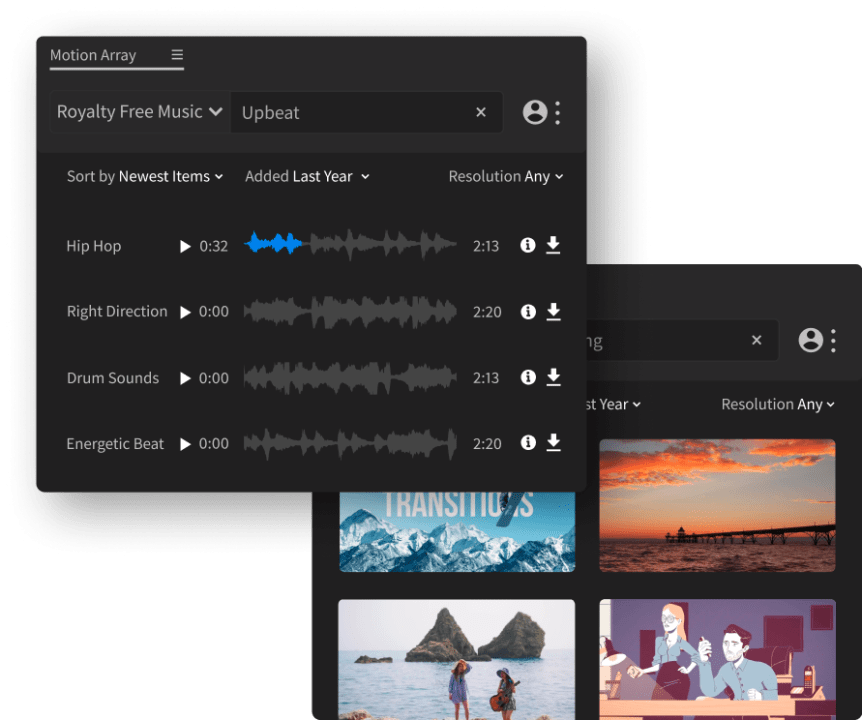Play the Energetic Beat track

pyautogui.click(x=186, y=443)
